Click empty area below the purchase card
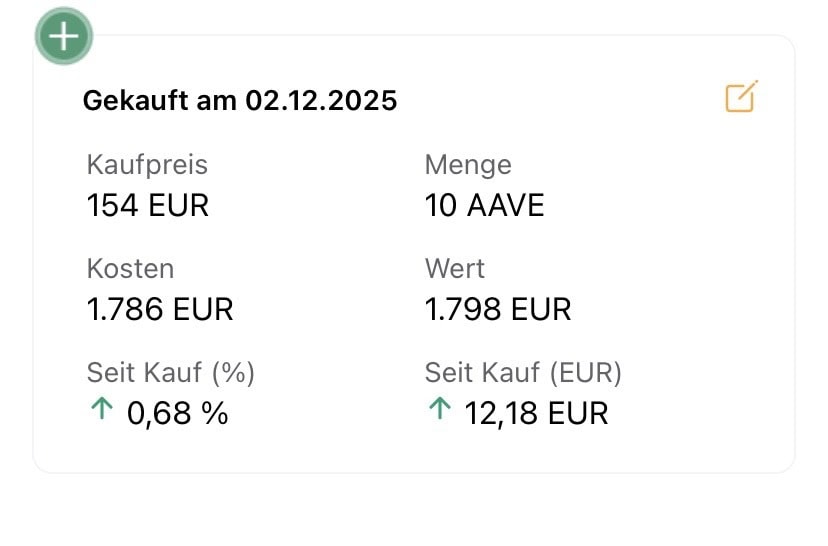The height and width of the screenshot is (546, 828). [x=414, y=512]
